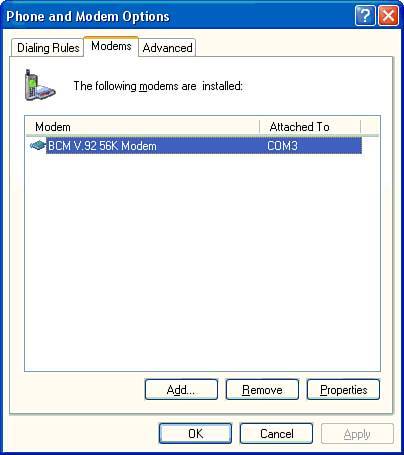Image resolution: width=404 pixels, height=455 pixels.
Task: Click the modem device icon beside BCM V.92
Action: 38,146
